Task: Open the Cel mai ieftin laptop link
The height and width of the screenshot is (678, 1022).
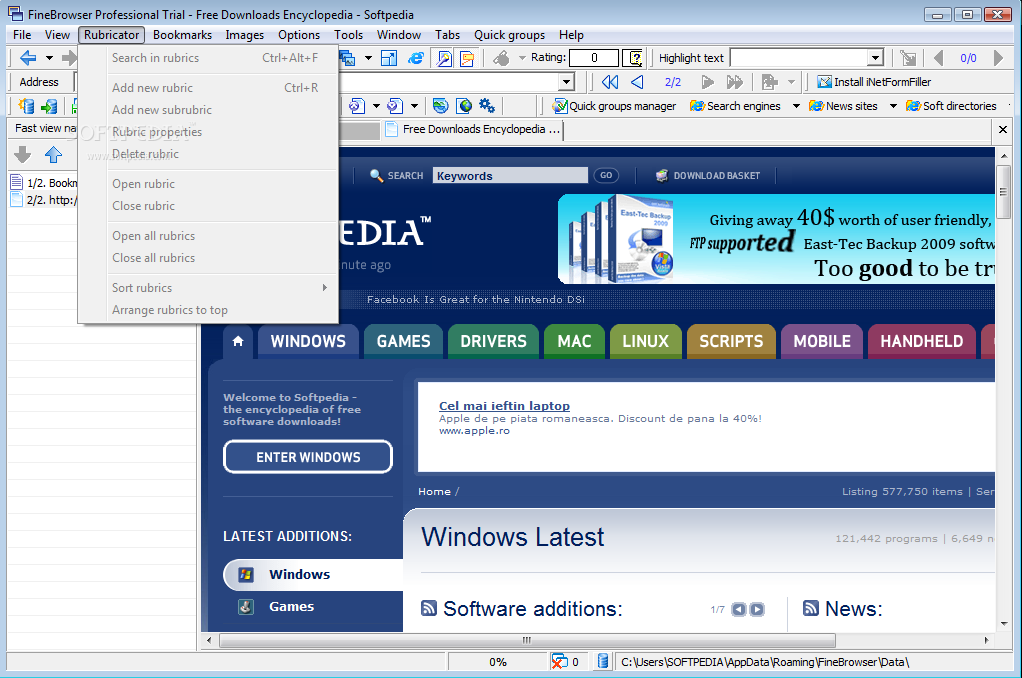Action: [504, 405]
